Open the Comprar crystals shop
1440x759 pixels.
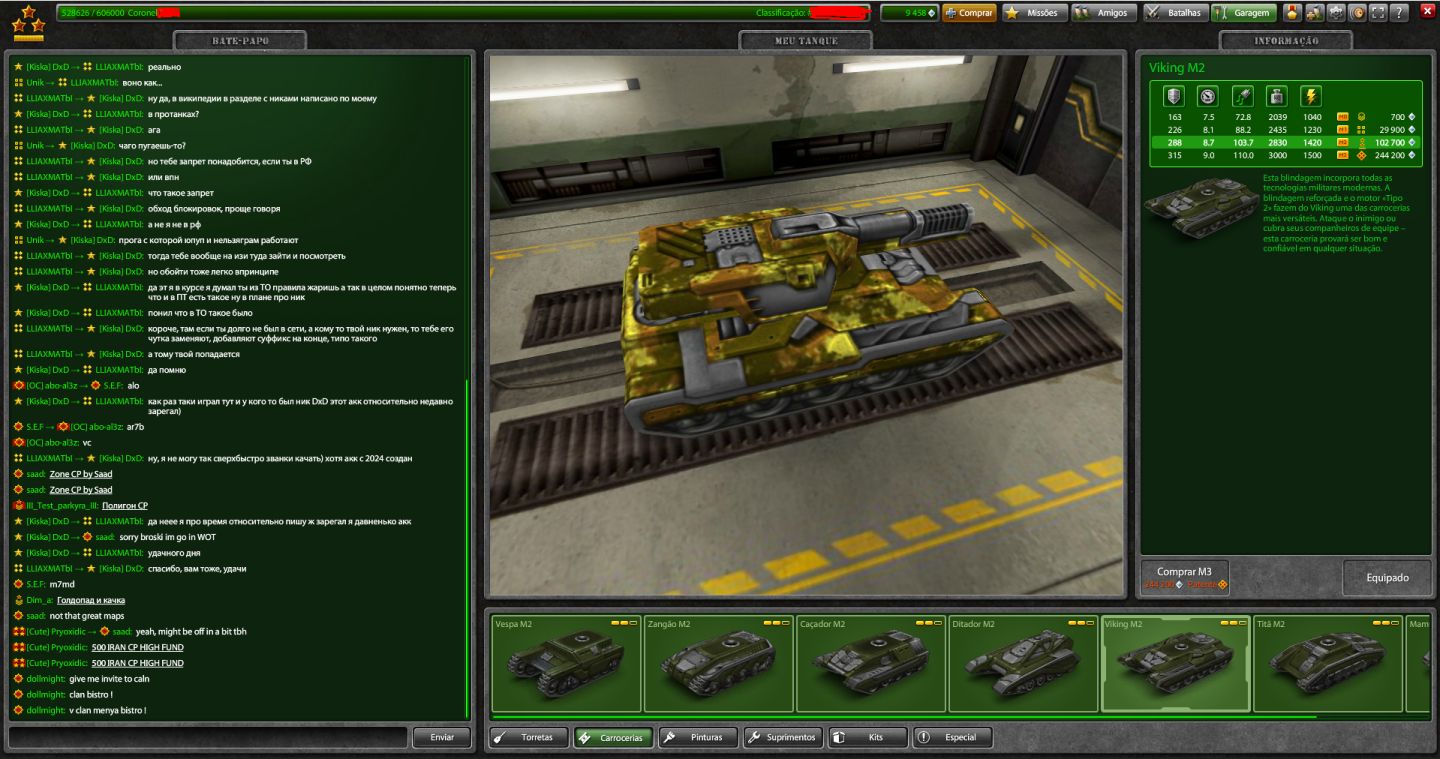tap(969, 13)
